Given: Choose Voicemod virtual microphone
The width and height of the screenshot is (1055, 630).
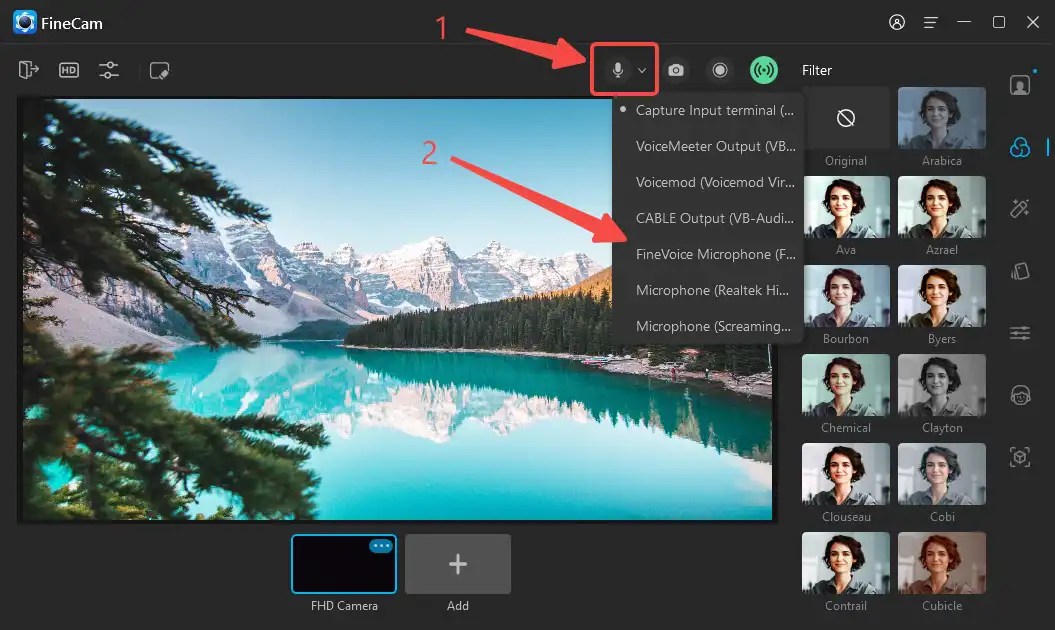Looking at the screenshot, I should pyautogui.click(x=708, y=182).
